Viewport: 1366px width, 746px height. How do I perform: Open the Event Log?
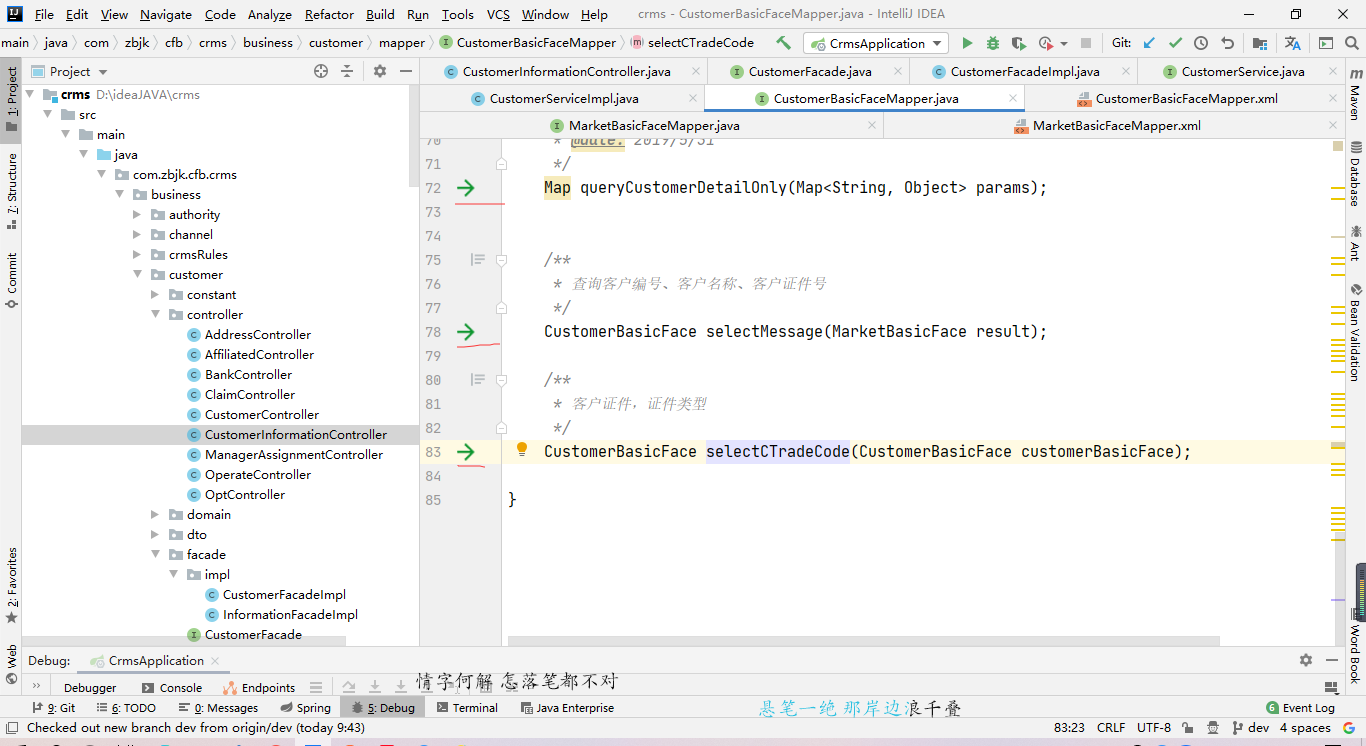tap(1300, 708)
